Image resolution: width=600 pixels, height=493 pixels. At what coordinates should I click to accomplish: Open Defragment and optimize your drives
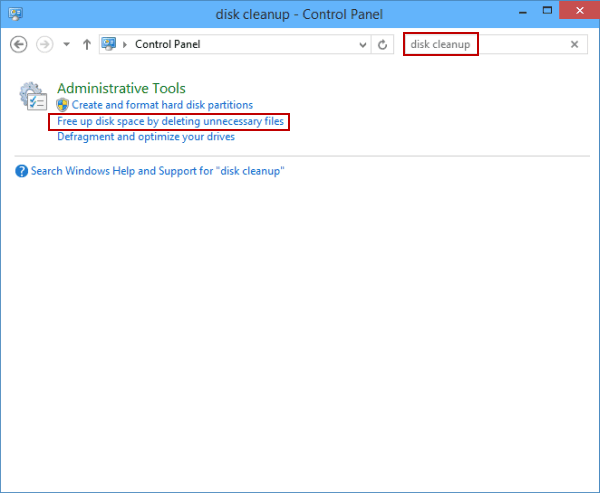click(146, 137)
